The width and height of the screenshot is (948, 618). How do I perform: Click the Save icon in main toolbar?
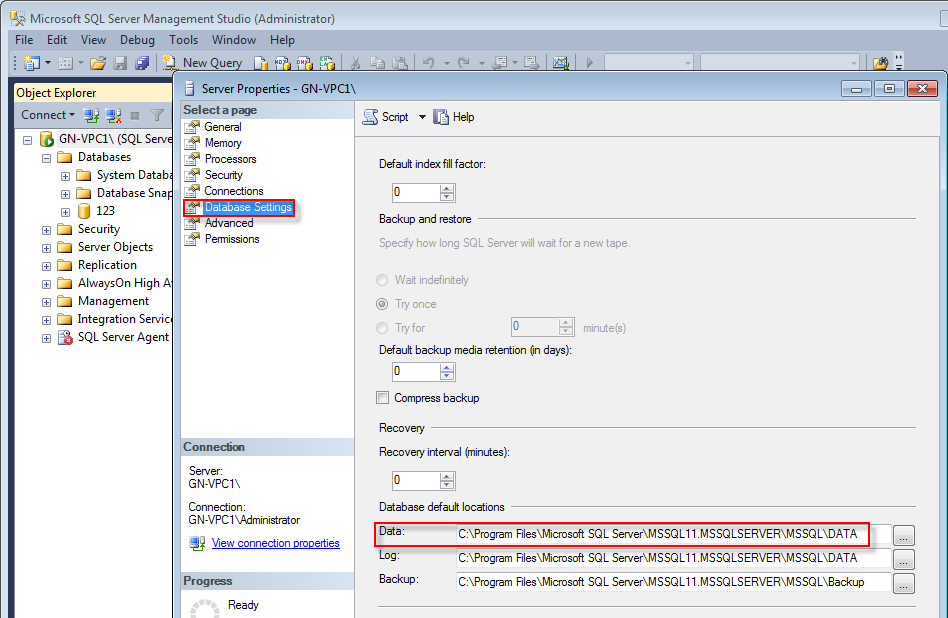tap(120, 63)
